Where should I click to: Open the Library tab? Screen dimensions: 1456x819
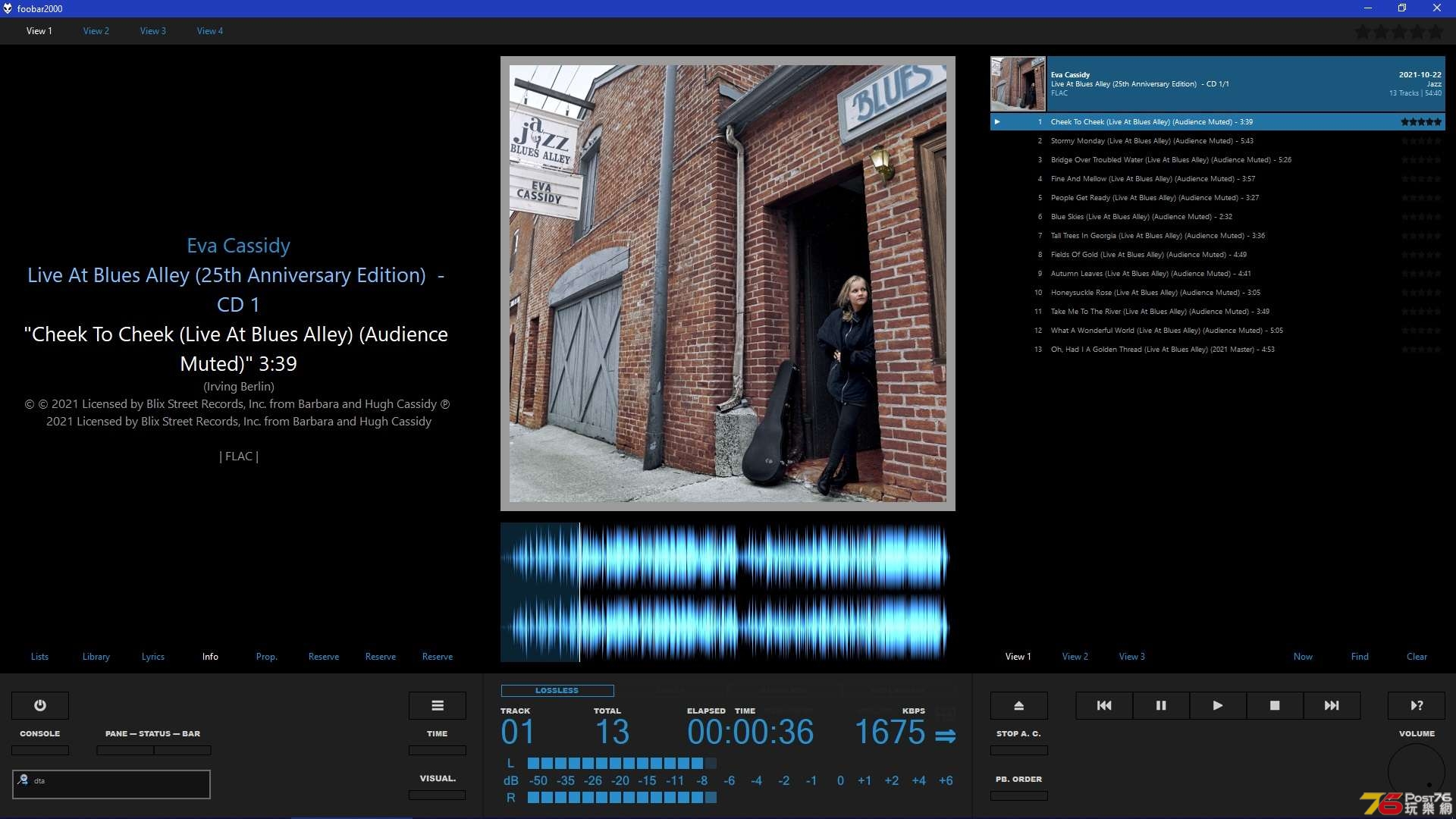tap(96, 657)
